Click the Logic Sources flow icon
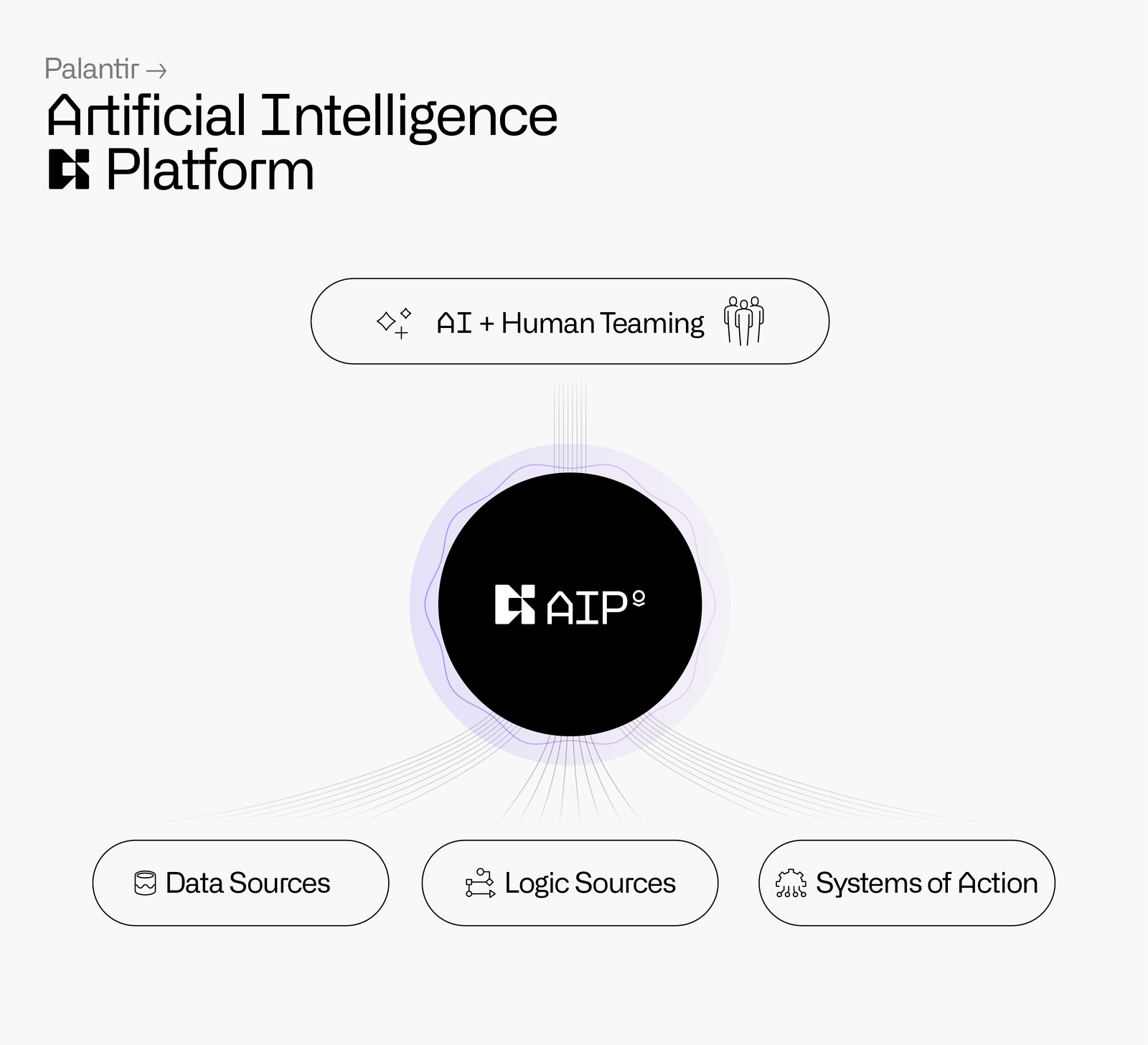Screen dimensions: 1148x1045 pos(480,883)
